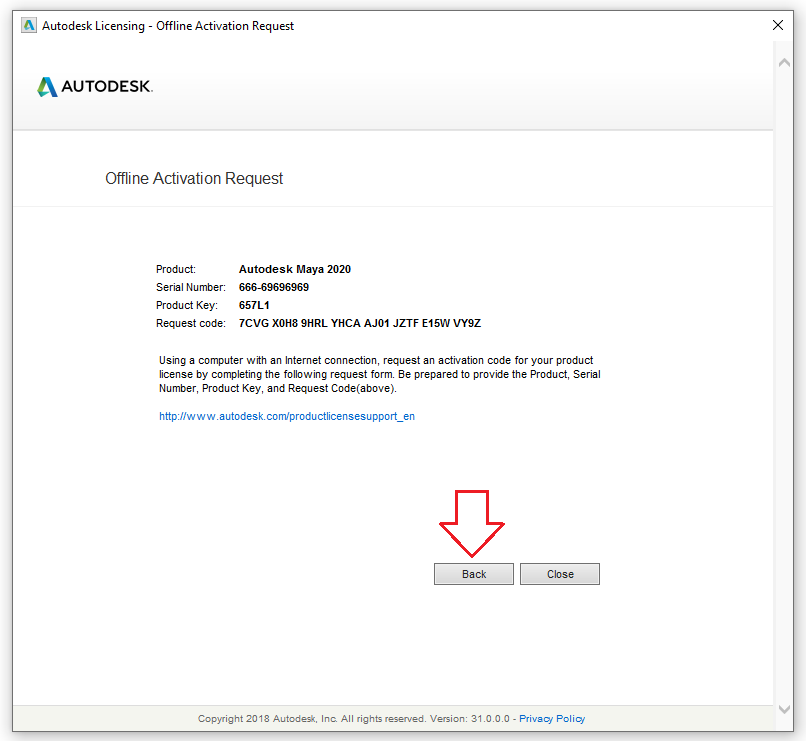The width and height of the screenshot is (806, 741).
Task: Open the product license support link
Action: point(287,416)
